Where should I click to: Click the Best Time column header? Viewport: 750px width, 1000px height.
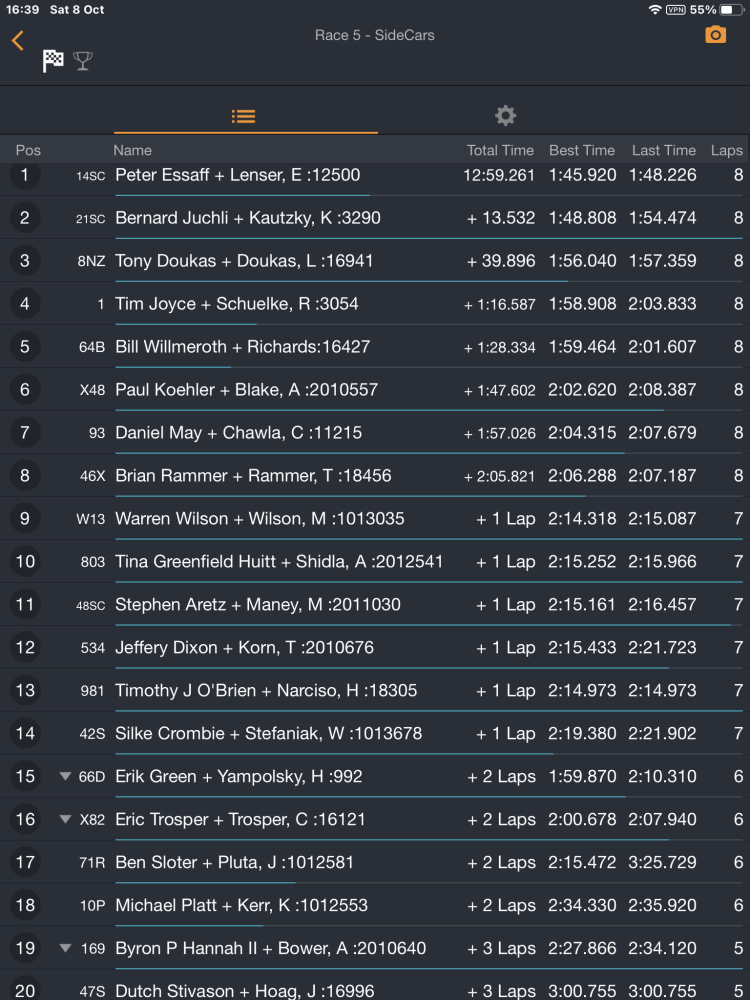pyautogui.click(x=582, y=151)
